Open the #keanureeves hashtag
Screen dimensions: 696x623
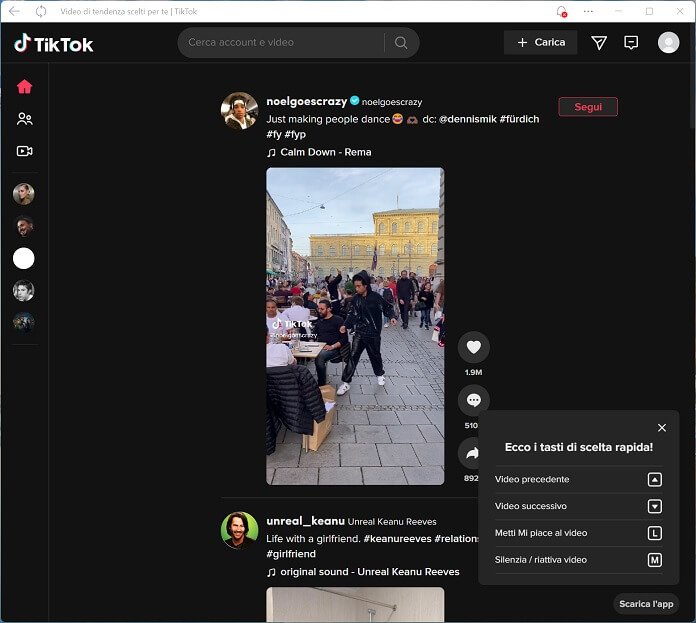pyautogui.click(x=397, y=539)
